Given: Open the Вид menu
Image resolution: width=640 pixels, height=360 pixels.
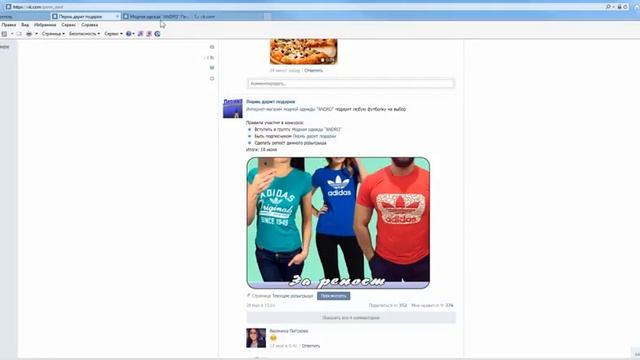Looking at the screenshot, I should pyautogui.click(x=25, y=25).
